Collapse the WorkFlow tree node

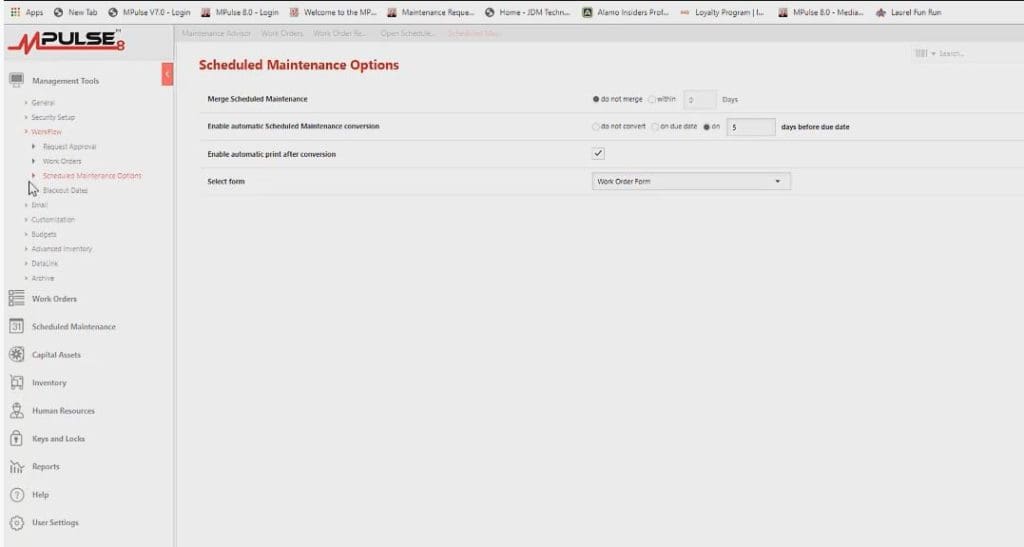click(26, 132)
